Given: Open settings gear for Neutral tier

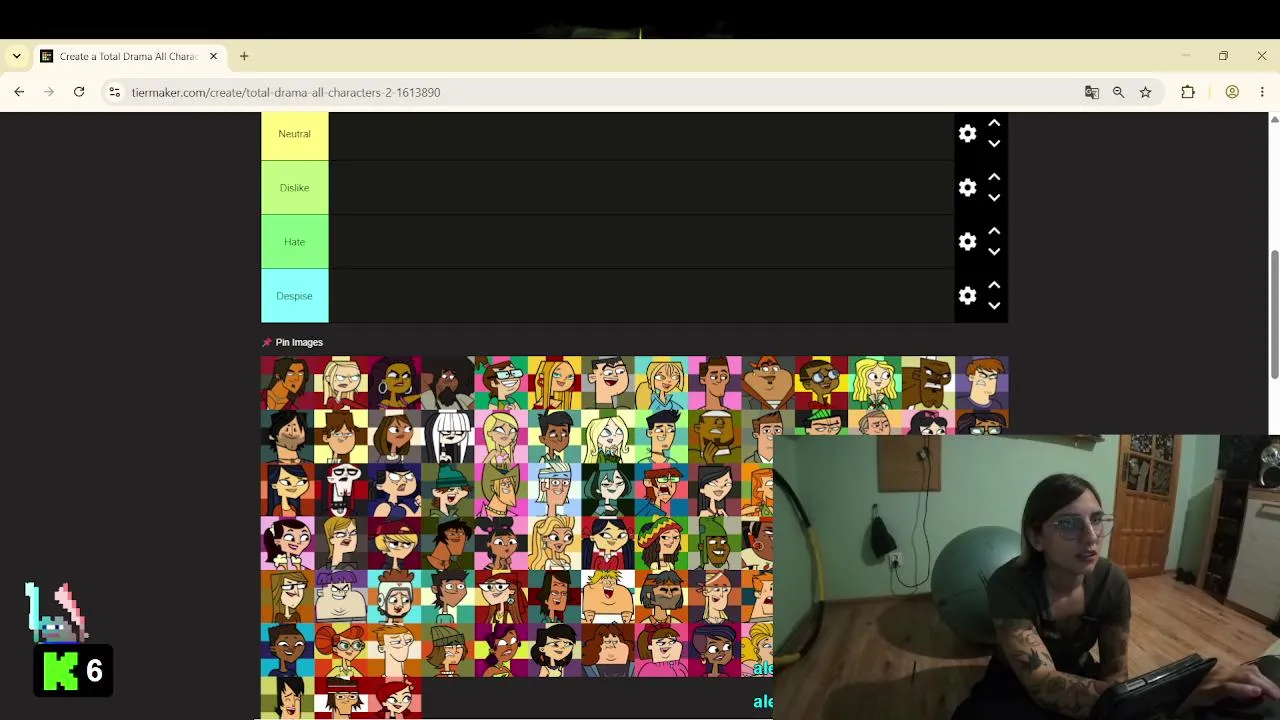Looking at the screenshot, I should coord(967,133).
